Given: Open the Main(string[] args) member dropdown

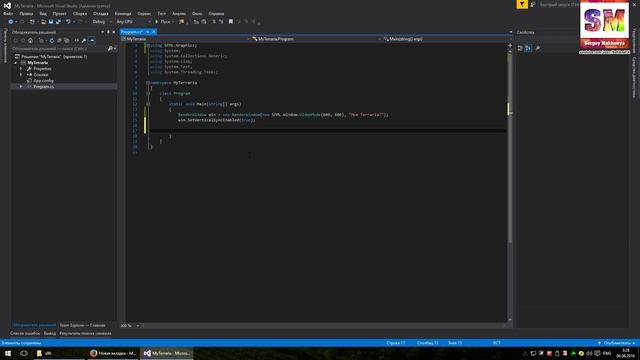Looking at the screenshot, I should point(447,39).
